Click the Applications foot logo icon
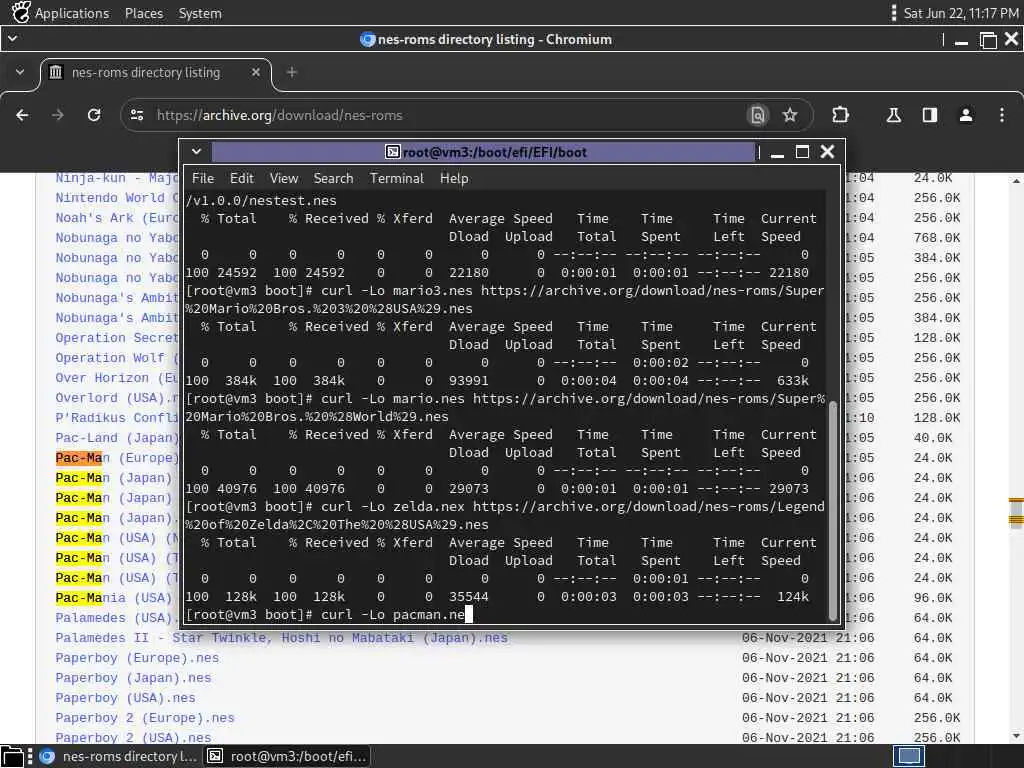Screen dimensions: 1024x768 pyautogui.click(x=21, y=12)
